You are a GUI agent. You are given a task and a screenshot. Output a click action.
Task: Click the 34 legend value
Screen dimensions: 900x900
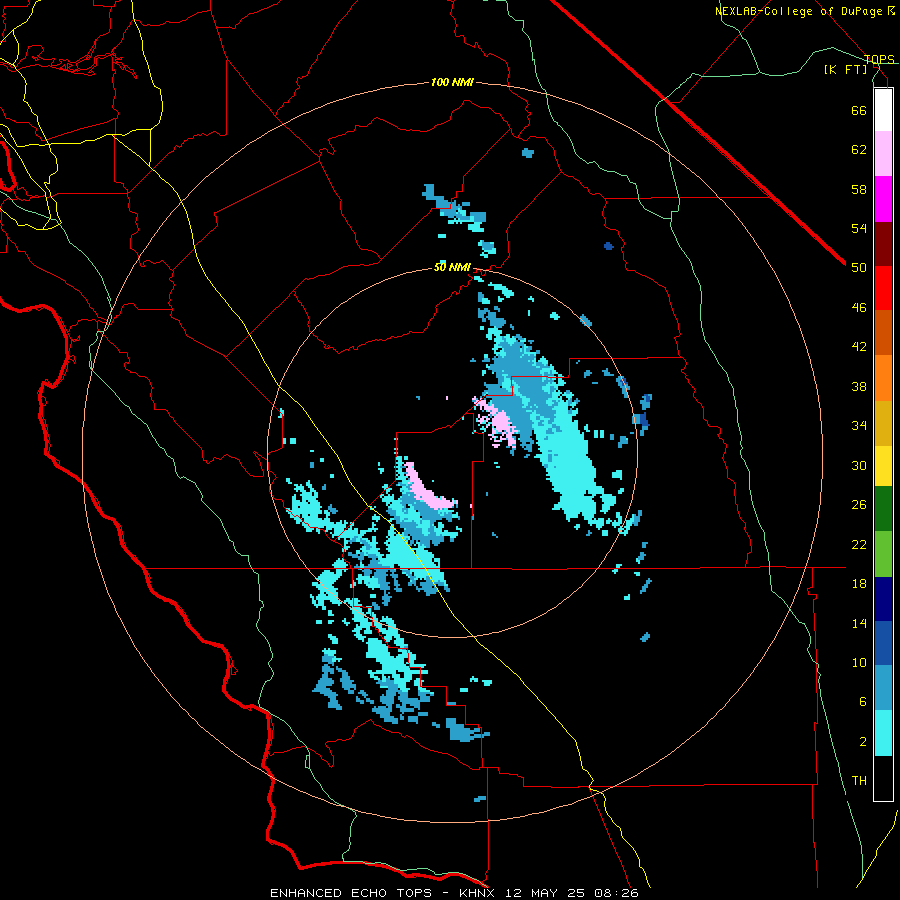tap(859, 426)
